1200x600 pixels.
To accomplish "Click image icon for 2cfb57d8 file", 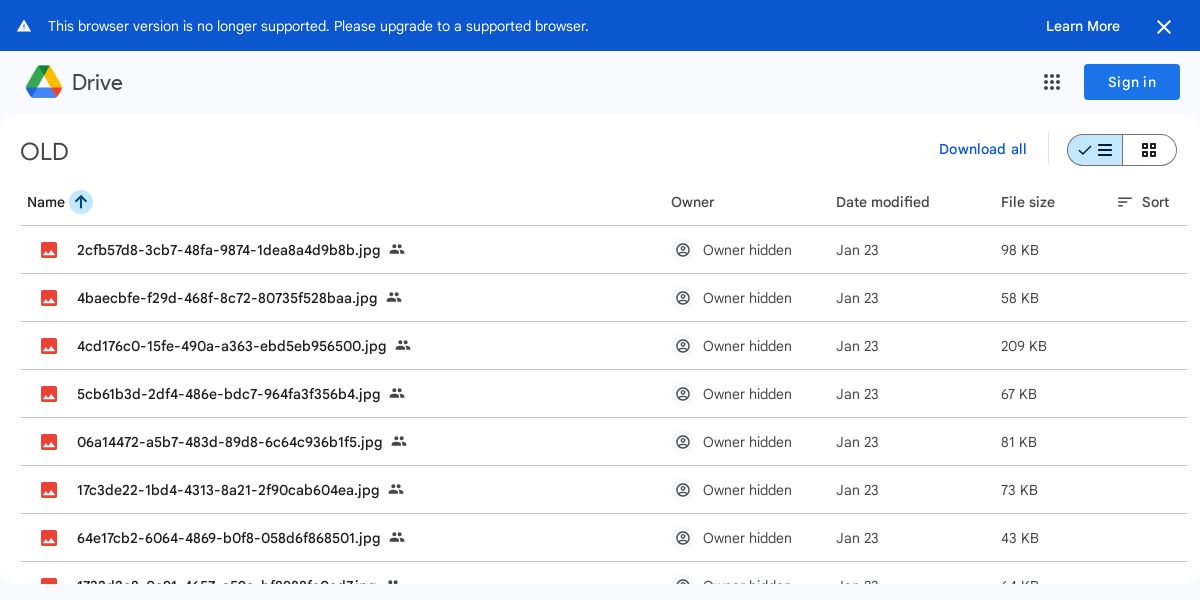I will pyautogui.click(x=49, y=250).
